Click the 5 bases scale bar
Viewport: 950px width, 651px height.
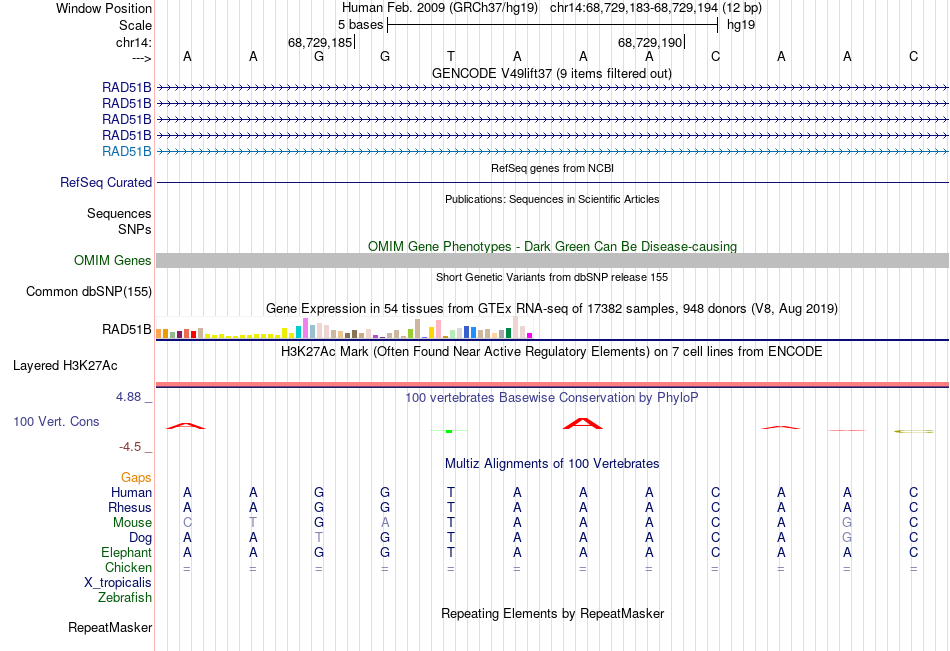[553, 25]
